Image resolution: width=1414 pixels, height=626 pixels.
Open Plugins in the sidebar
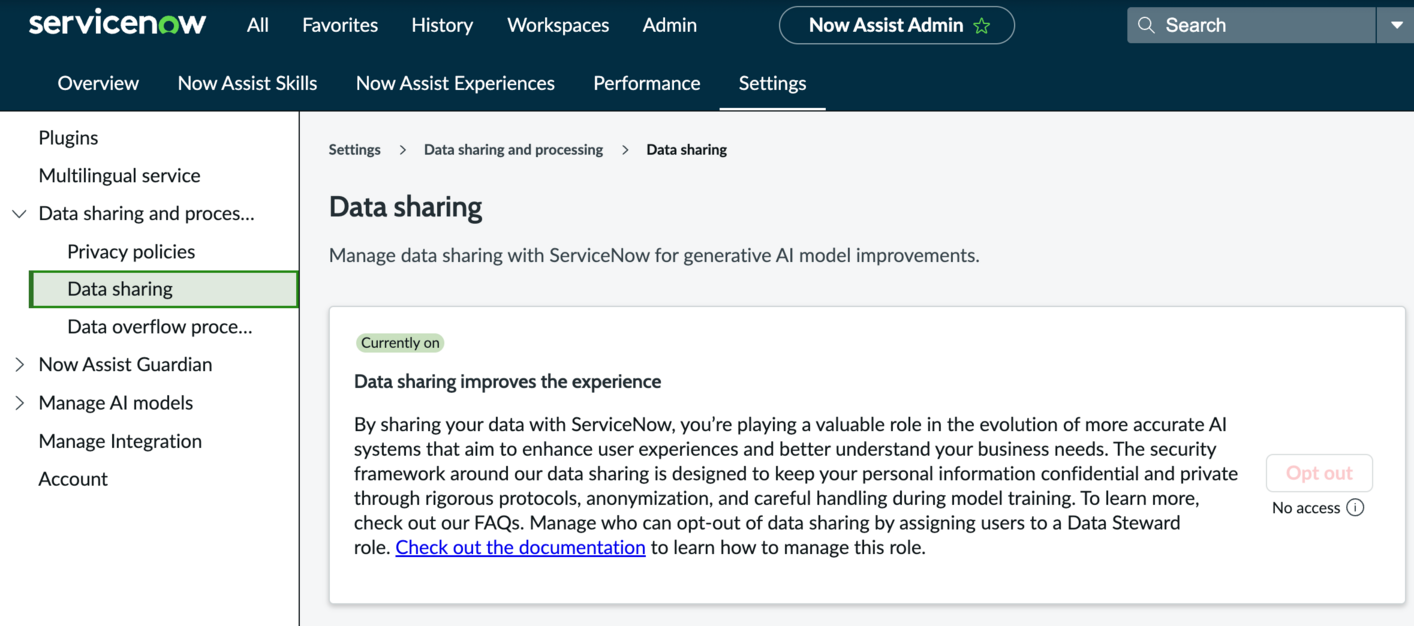point(68,137)
